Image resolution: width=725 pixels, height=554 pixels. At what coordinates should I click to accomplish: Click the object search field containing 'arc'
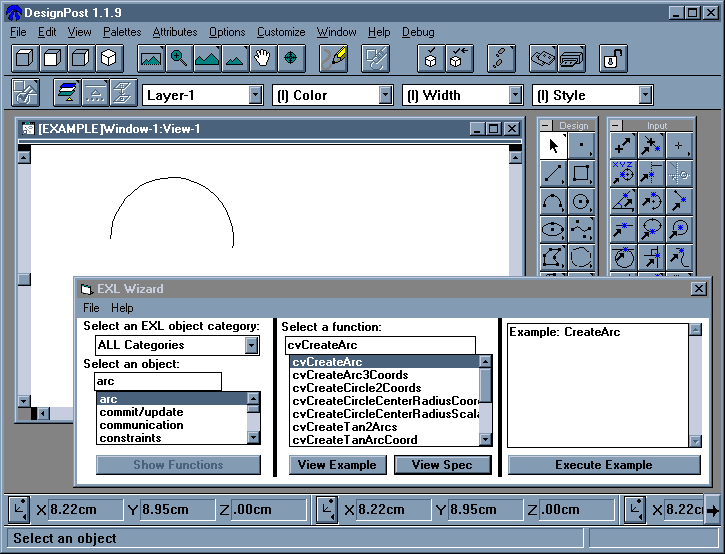coord(158,381)
